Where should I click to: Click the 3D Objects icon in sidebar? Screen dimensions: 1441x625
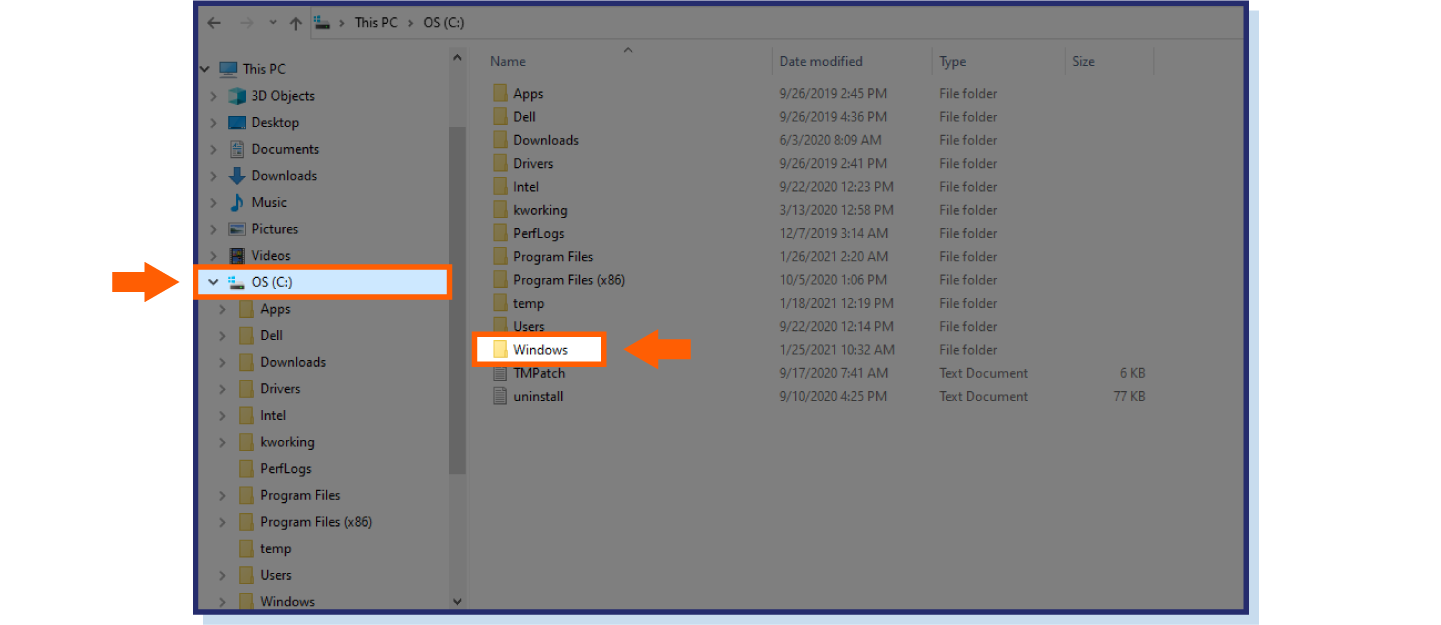tap(237, 96)
